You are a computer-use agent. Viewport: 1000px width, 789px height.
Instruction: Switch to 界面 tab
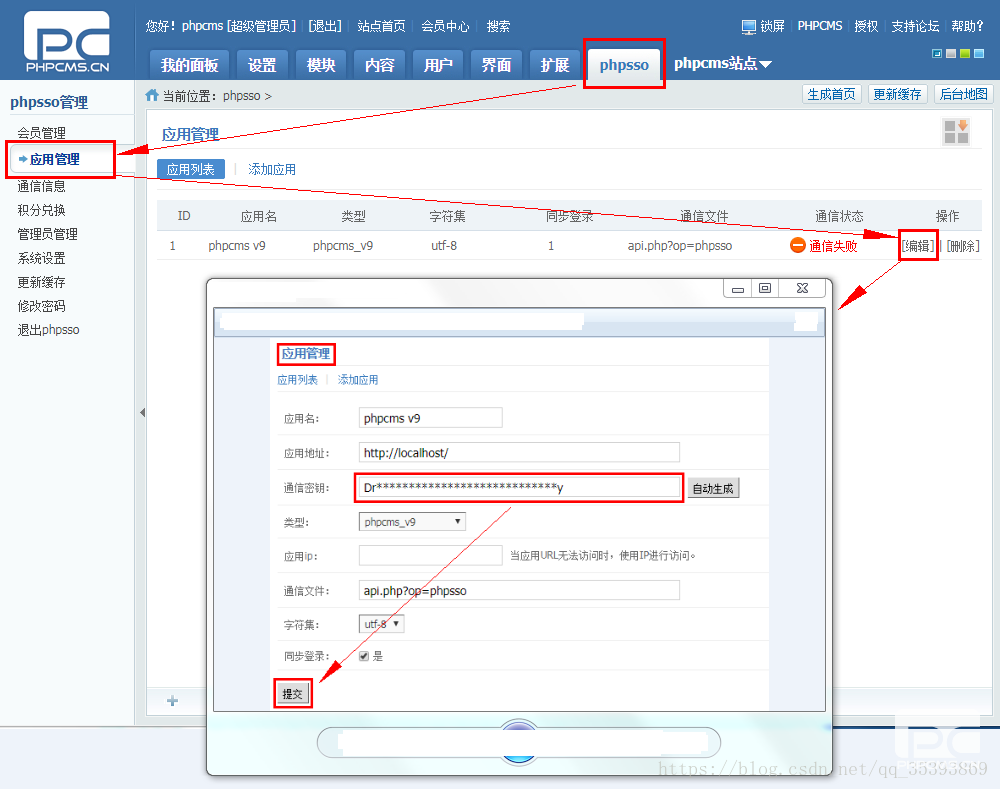pyautogui.click(x=496, y=64)
